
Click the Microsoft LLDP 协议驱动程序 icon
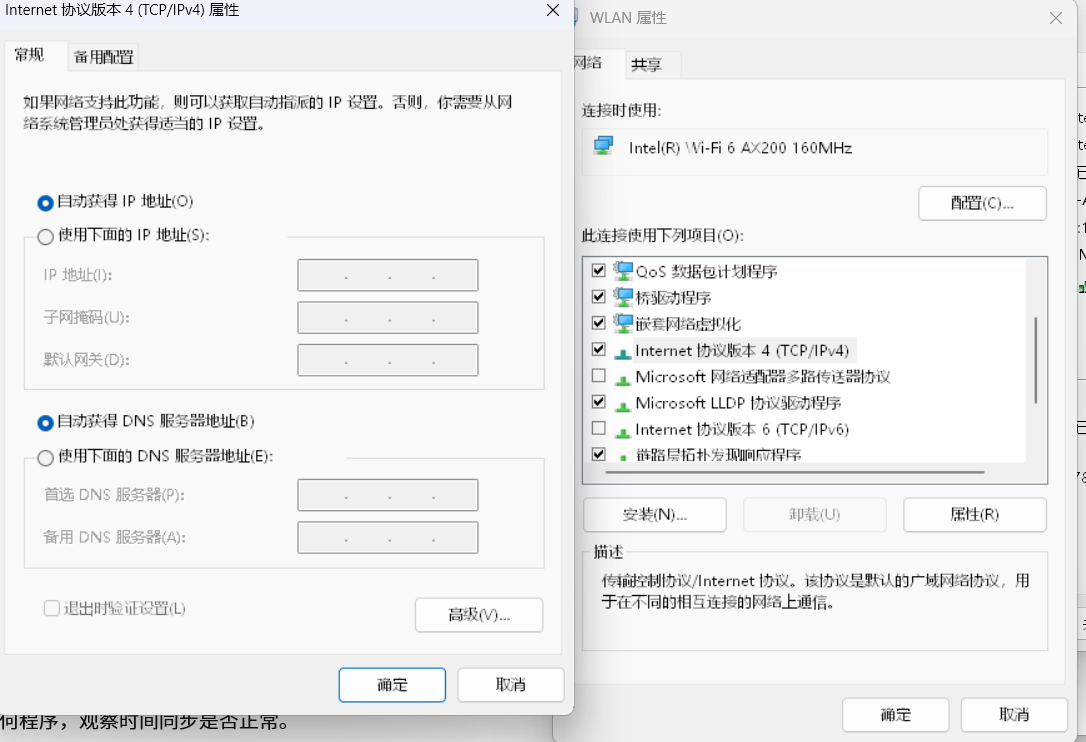[x=623, y=405]
